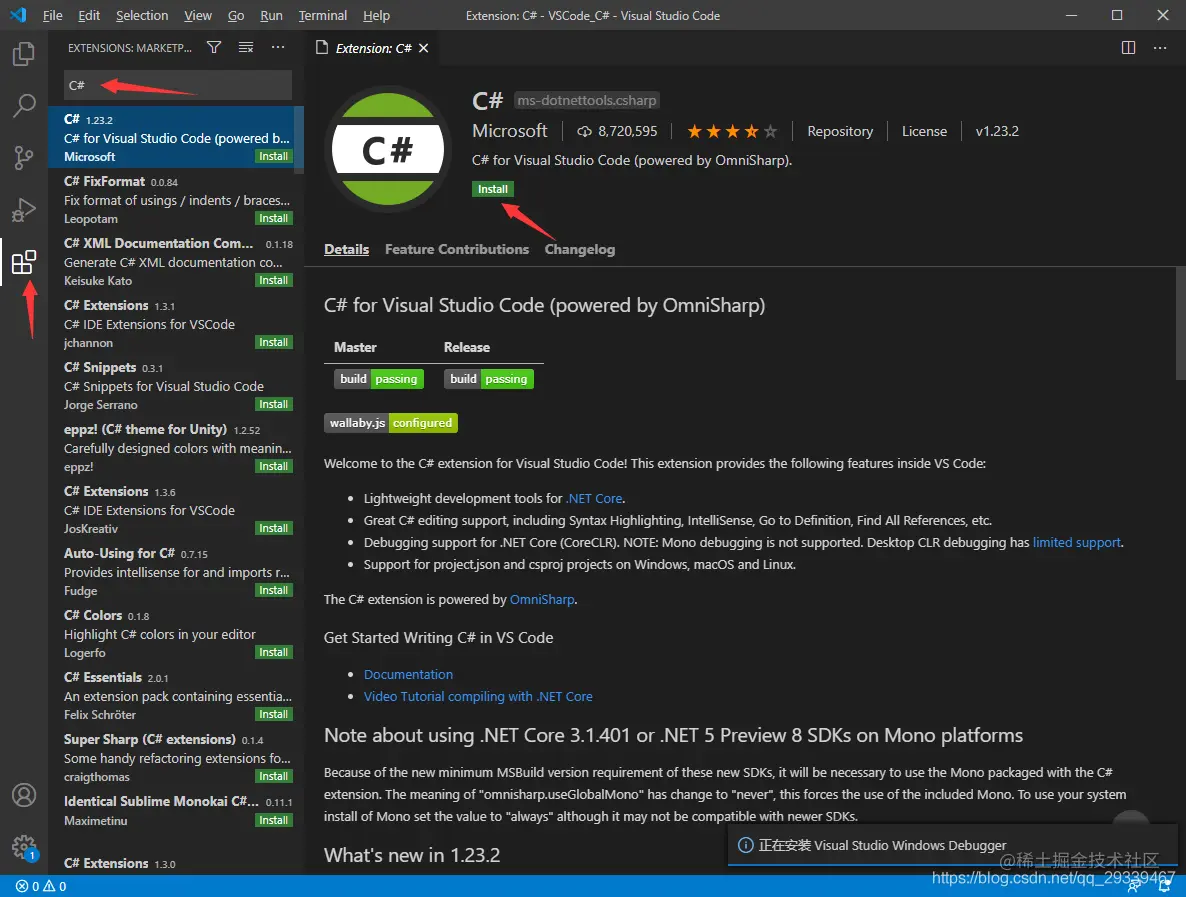The image size is (1186, 897).
Task: Click the wallaby.js configured badge
Action: pyautogui.click(x=391, y=423)
